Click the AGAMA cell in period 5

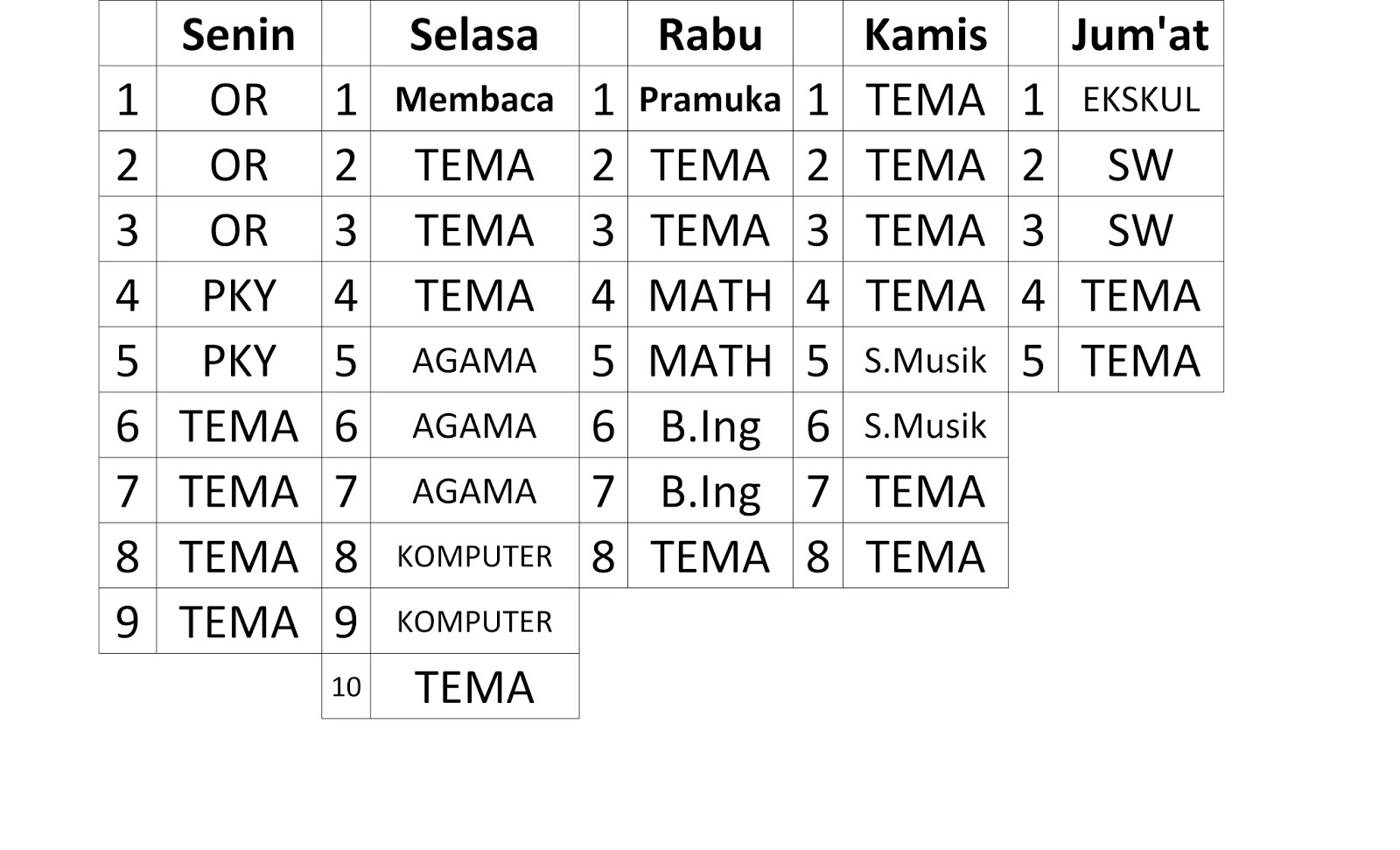pos(473,361)
